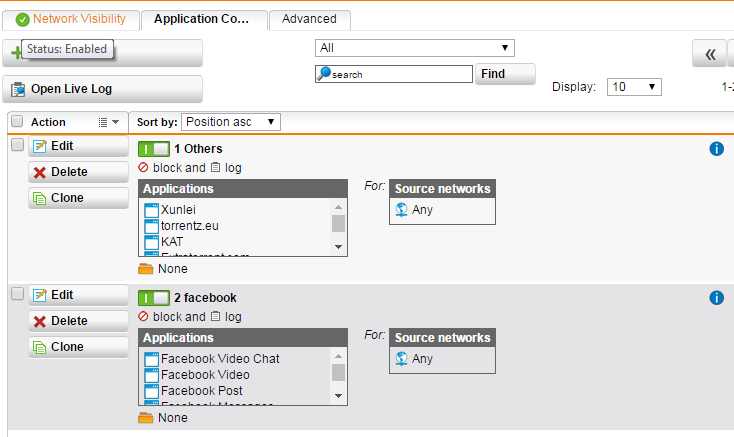Viewport: 734px width, 437px height.
Task: Tick the select-all checkbox beside Action
Action: (17, 122)
